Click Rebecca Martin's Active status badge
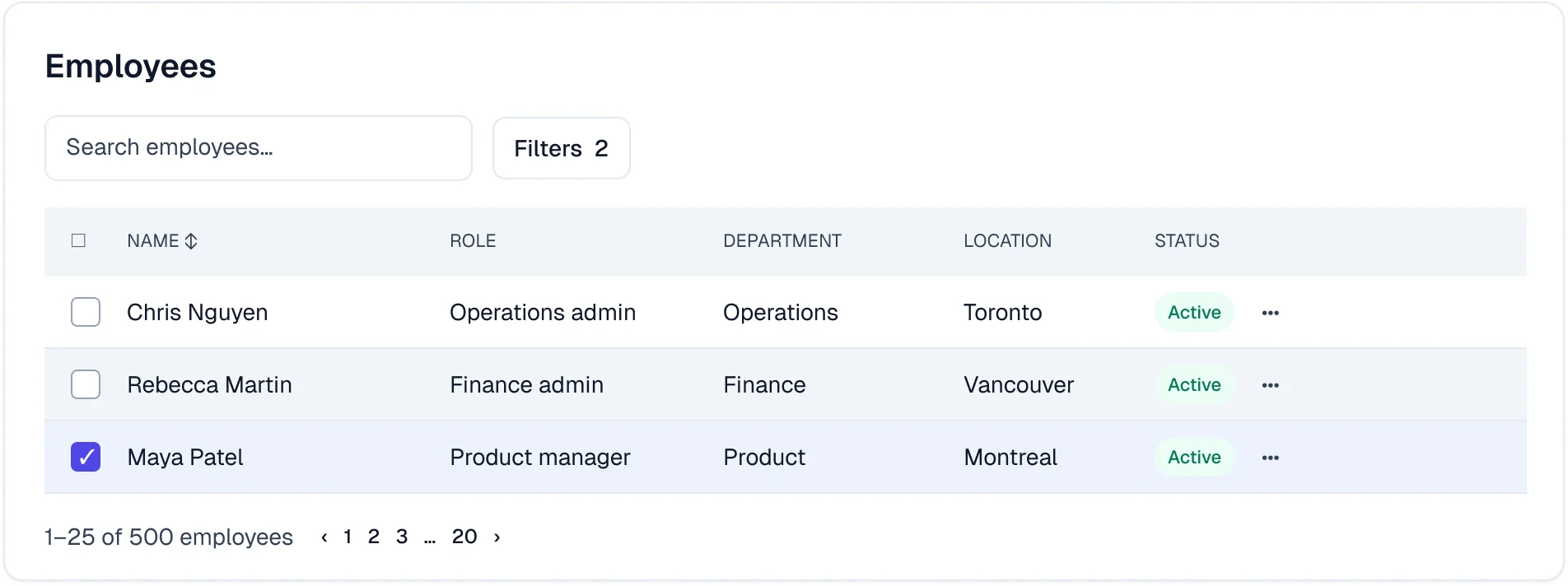 coord(1194,384)
